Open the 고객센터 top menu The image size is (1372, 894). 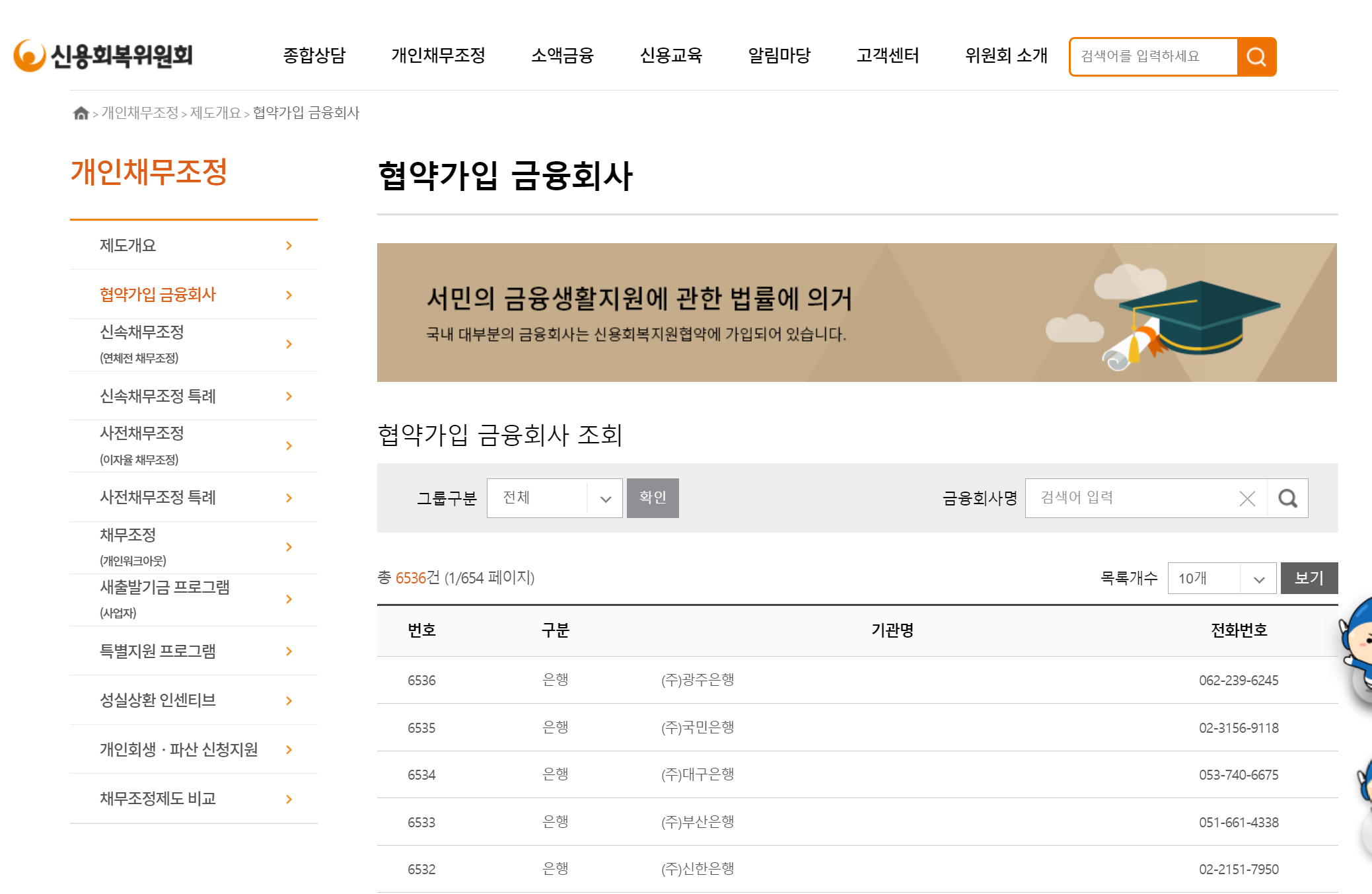(887, 56)
